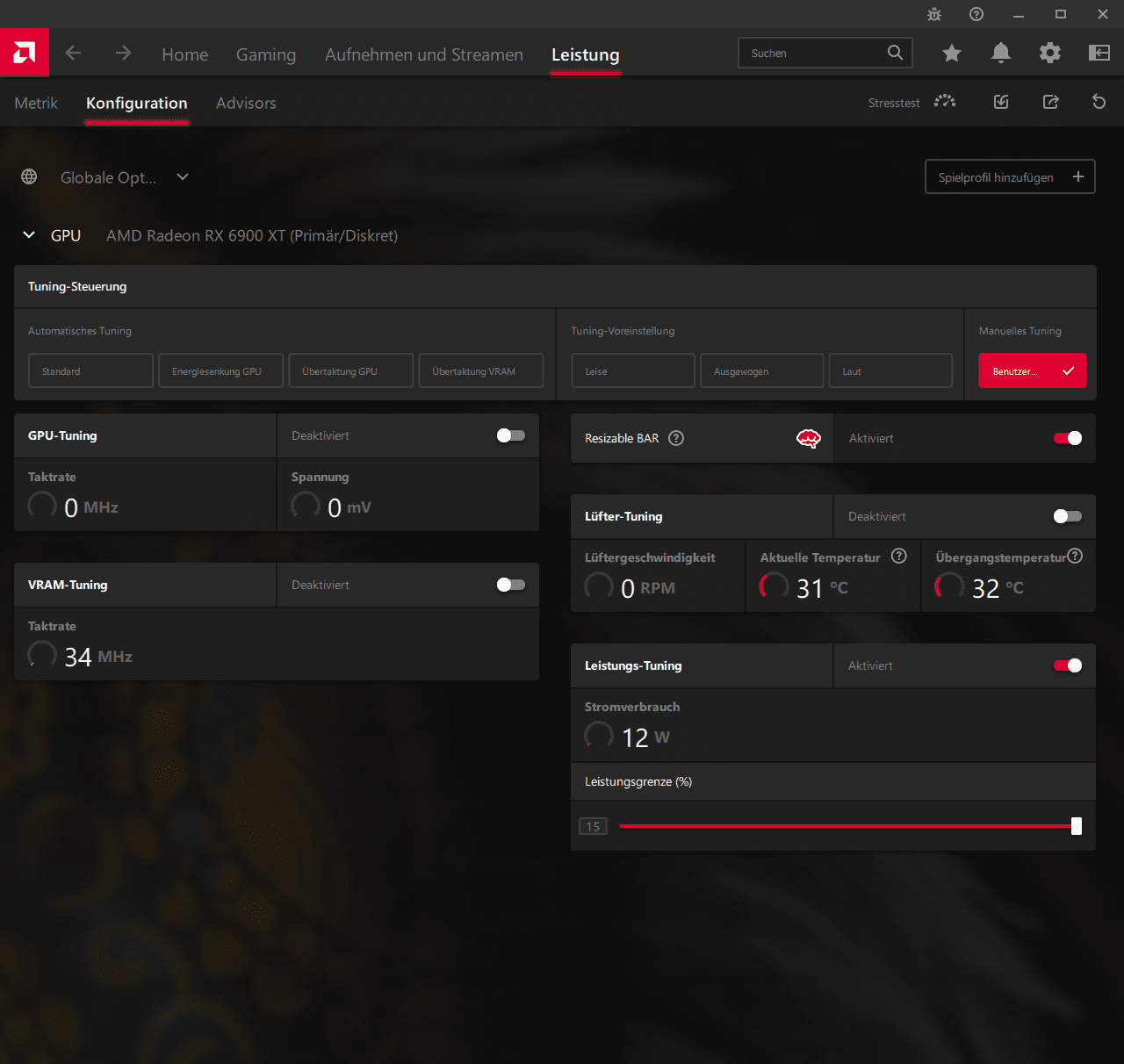The height and width of the screenshot is (1064, 1124).
Task: Go back with the left arrow
Action: click(74, 53)
